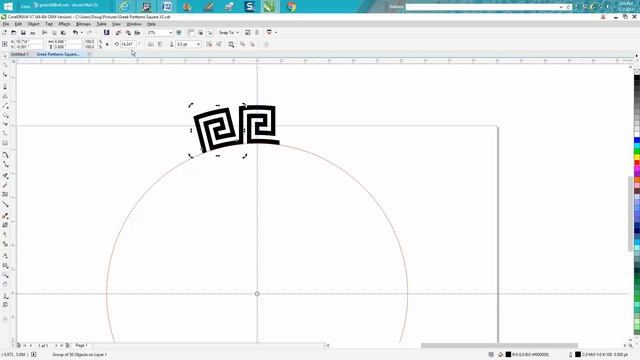This screenshot has height=360, width=640.
Task: Click the Export icon
Action: pyautogui.click(x=128, y=33)
